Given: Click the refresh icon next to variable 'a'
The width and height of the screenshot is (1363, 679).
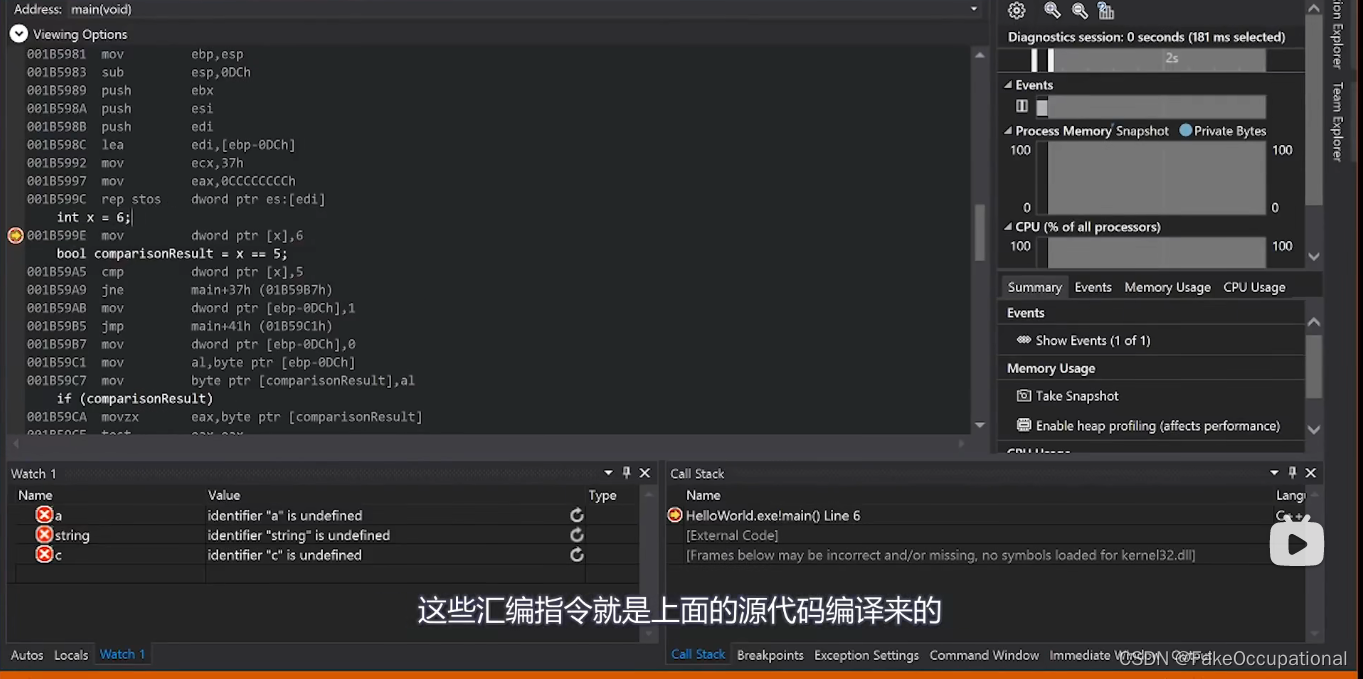Looking at the screenshot, I should pos(576,514).
